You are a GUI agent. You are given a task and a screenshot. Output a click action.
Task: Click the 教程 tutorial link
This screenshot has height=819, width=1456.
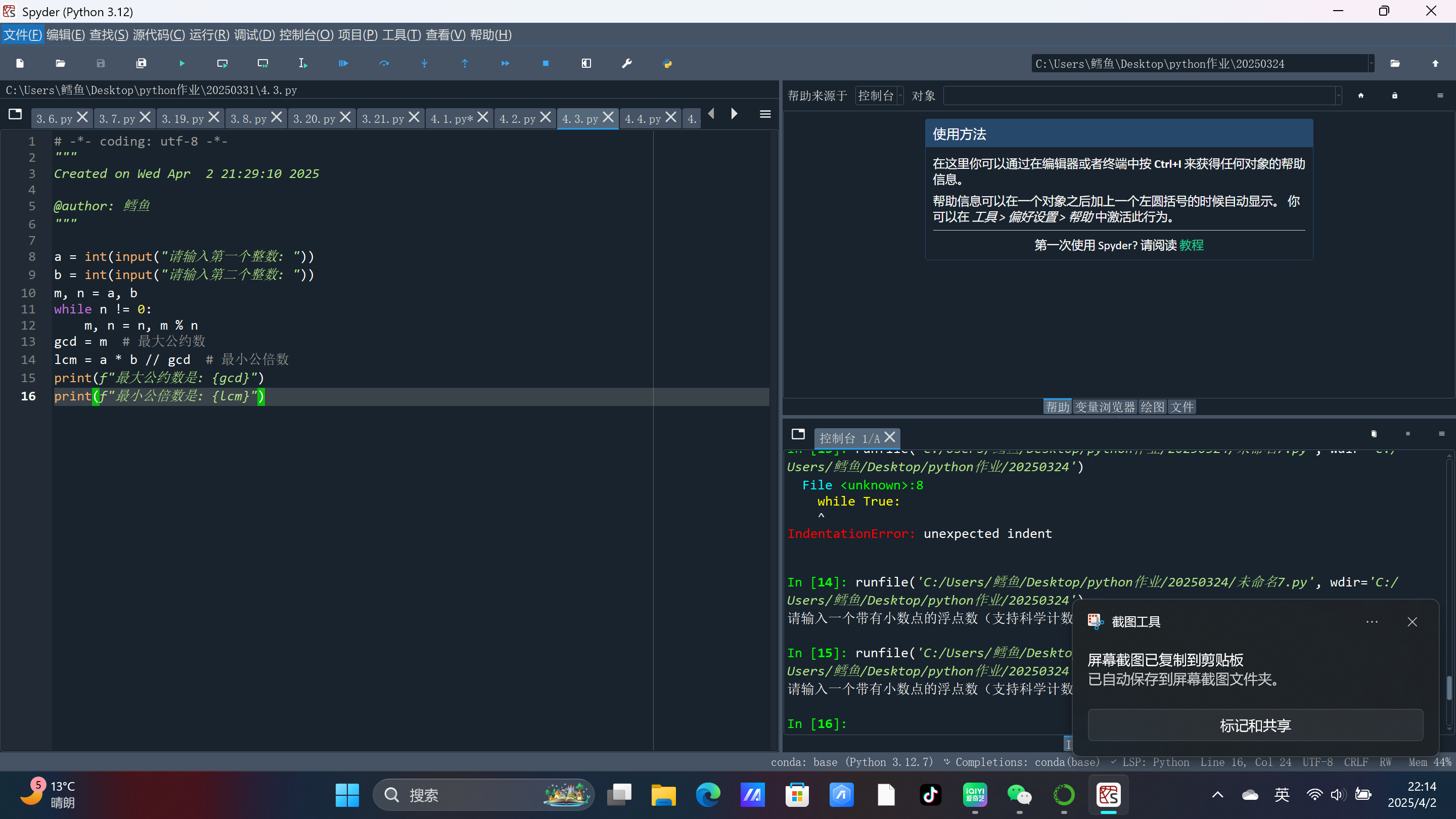1192,245
